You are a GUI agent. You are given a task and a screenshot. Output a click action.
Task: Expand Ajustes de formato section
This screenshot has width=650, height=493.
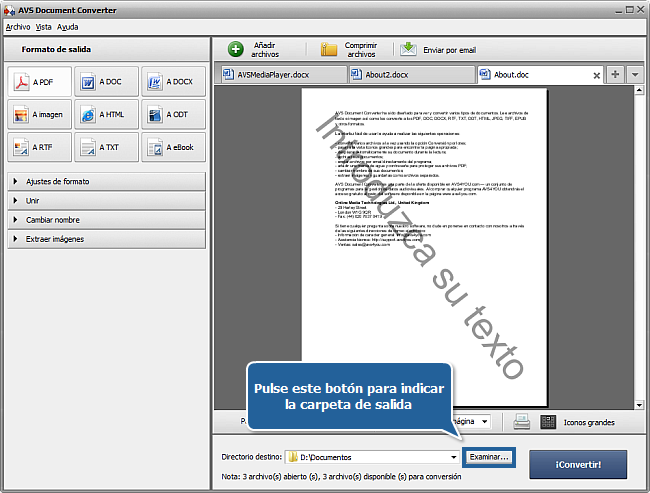[107, 181]
